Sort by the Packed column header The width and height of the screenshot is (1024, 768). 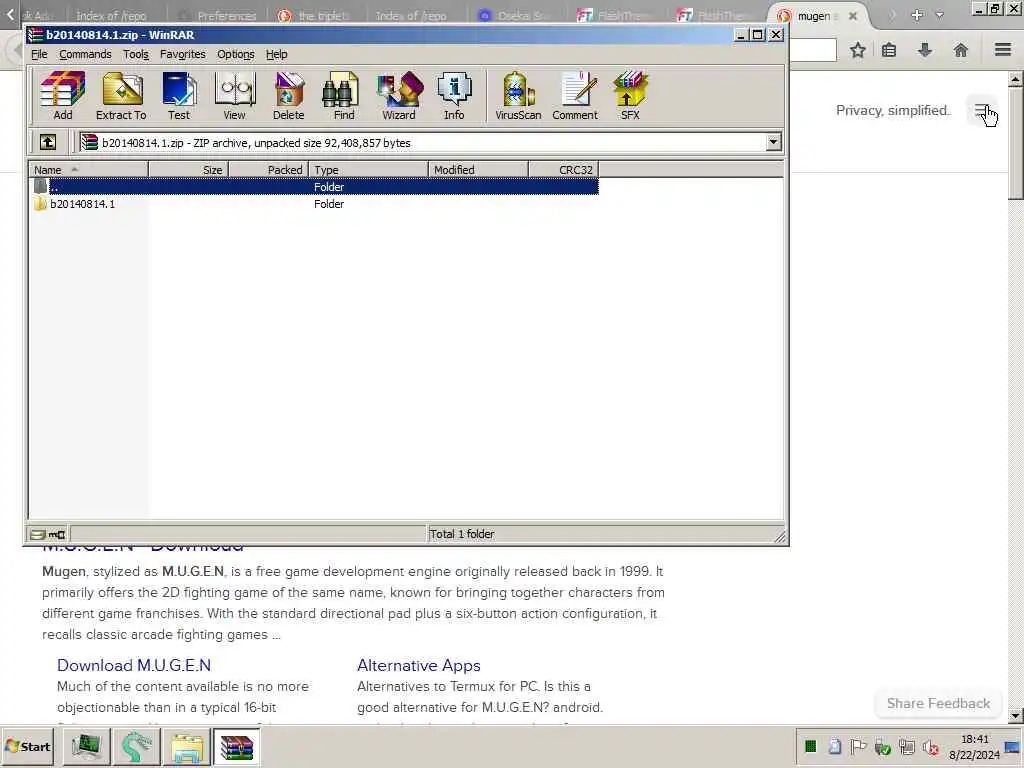pos(268,170)
